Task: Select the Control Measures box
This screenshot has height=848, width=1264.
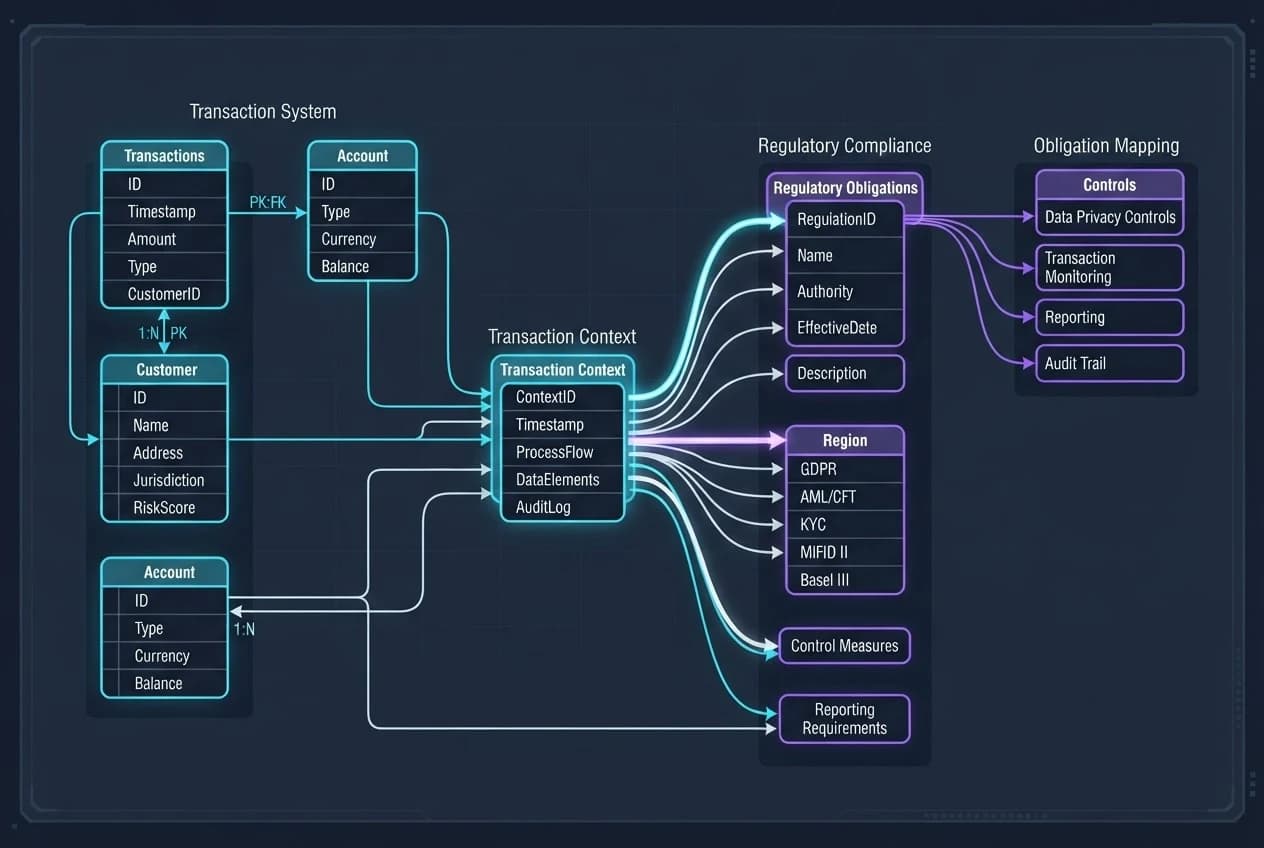Action: (x=845, y=646)
